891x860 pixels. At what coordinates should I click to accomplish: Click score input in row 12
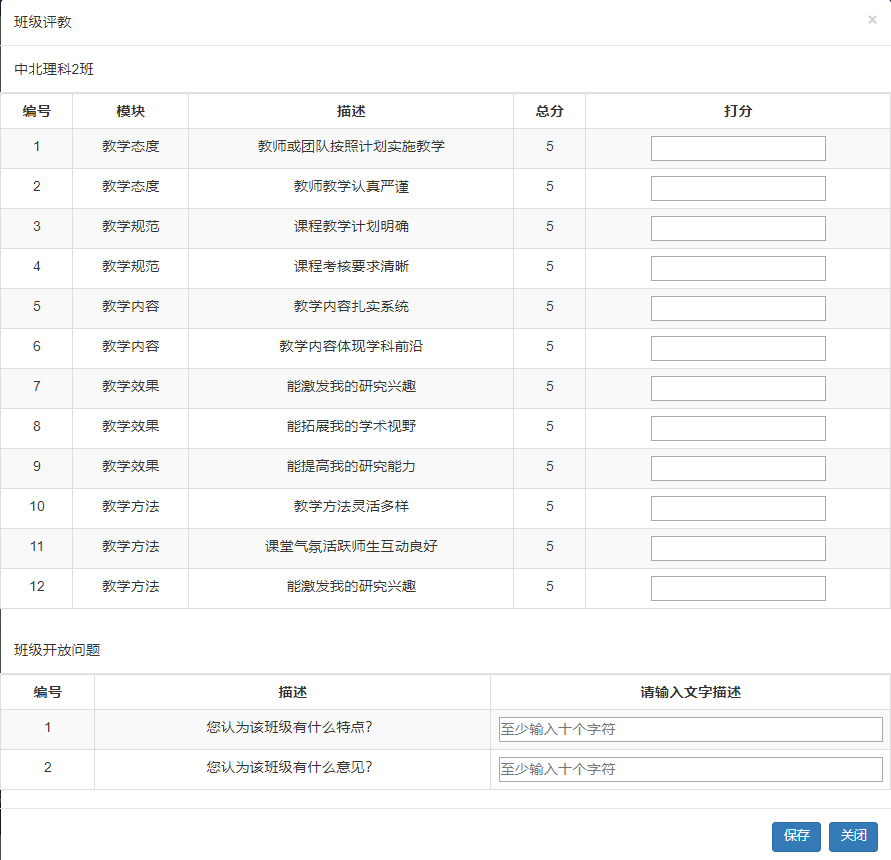tap(738, 588)
